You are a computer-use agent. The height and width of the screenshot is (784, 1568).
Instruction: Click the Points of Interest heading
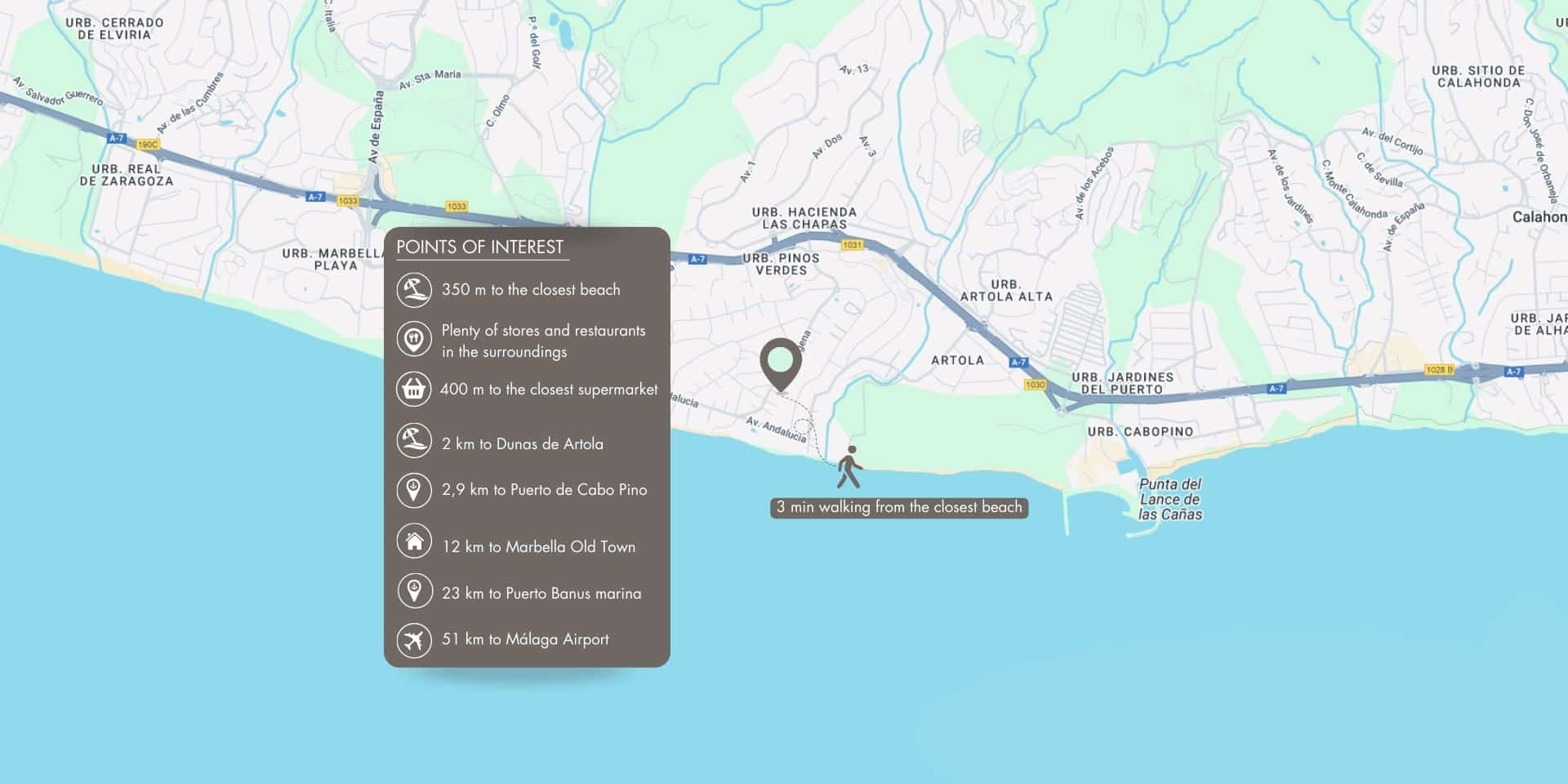pos(480,247)
